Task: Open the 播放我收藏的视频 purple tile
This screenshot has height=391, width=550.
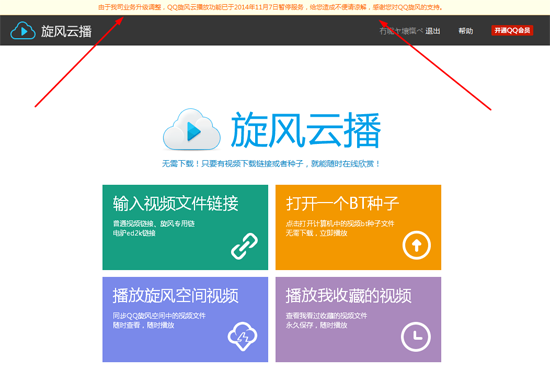Action: [x=358, y=319]
